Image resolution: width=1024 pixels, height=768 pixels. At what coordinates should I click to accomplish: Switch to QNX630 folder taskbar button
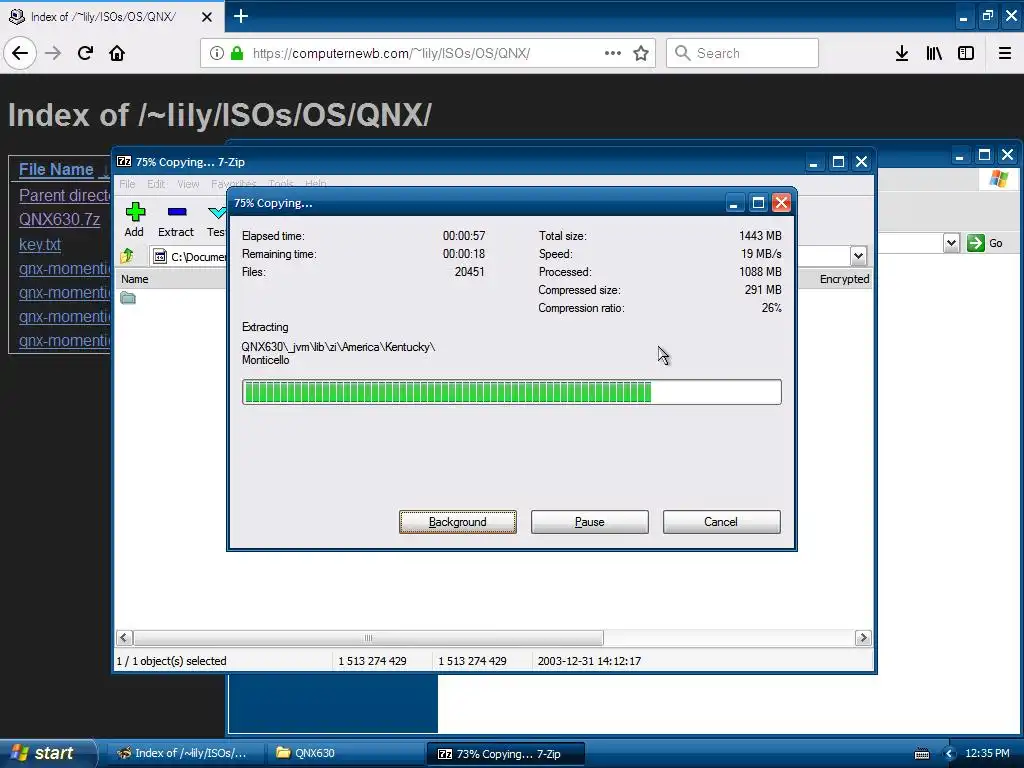tap(345, 753)
